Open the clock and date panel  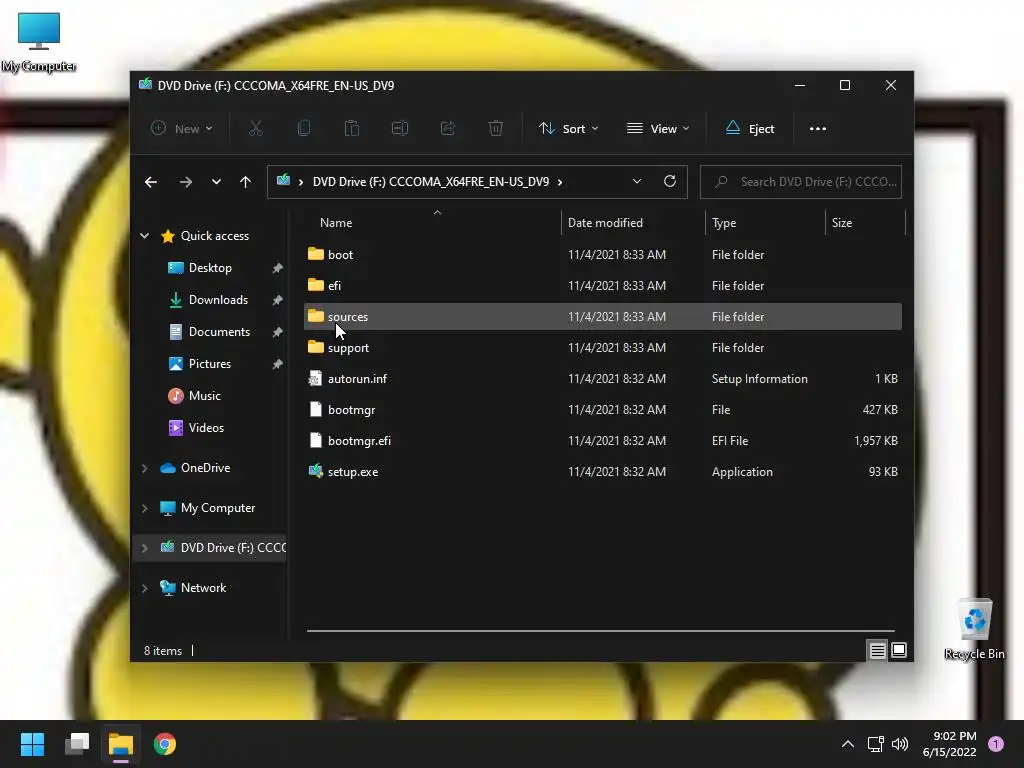[x=950, y=744]
